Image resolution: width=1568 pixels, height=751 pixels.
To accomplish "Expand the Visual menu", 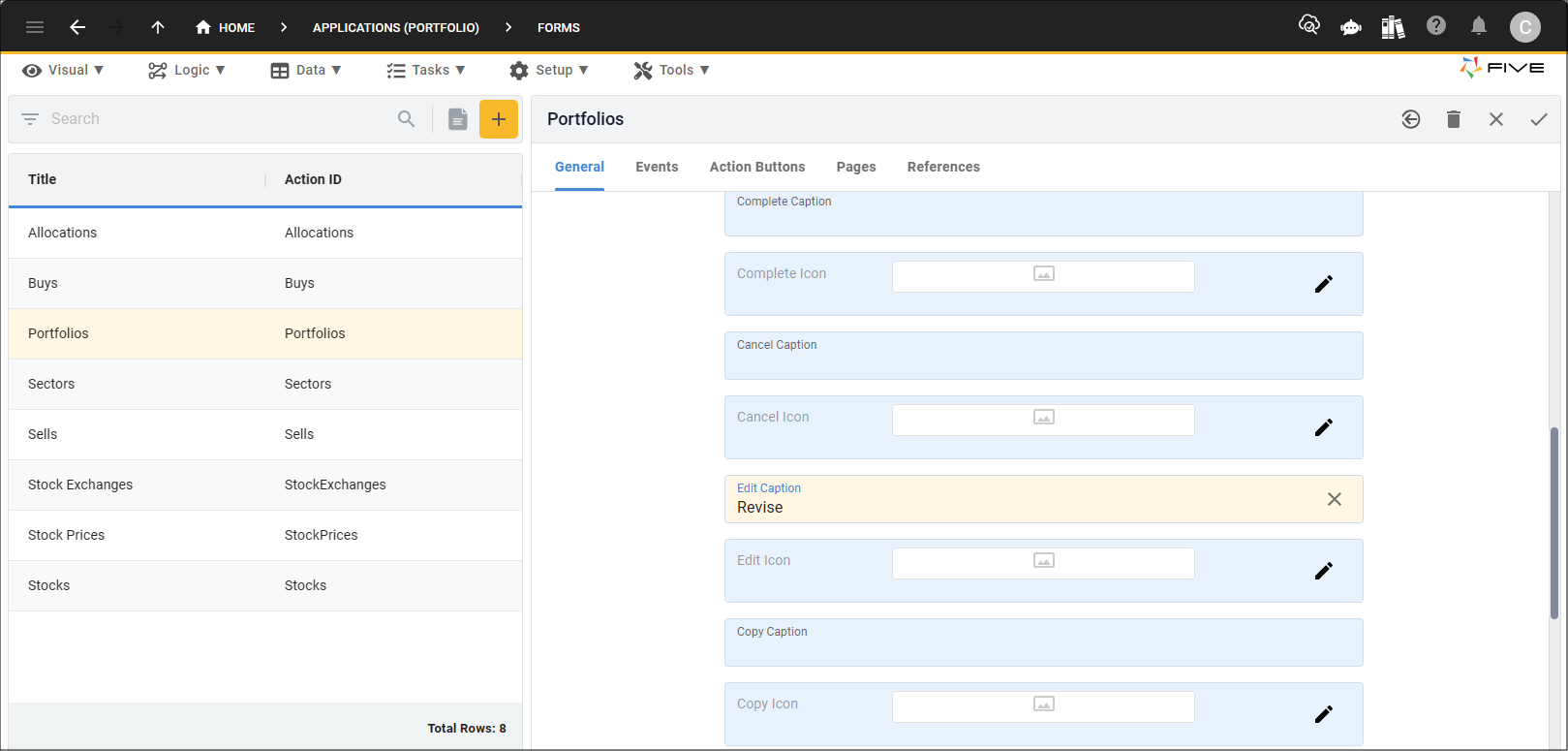I will click(x=63, y=70).
